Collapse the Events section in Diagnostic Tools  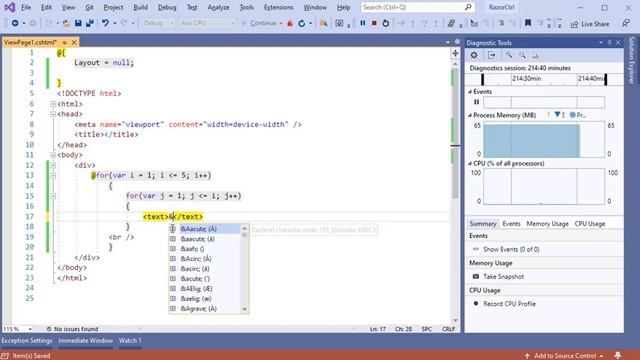470,92
